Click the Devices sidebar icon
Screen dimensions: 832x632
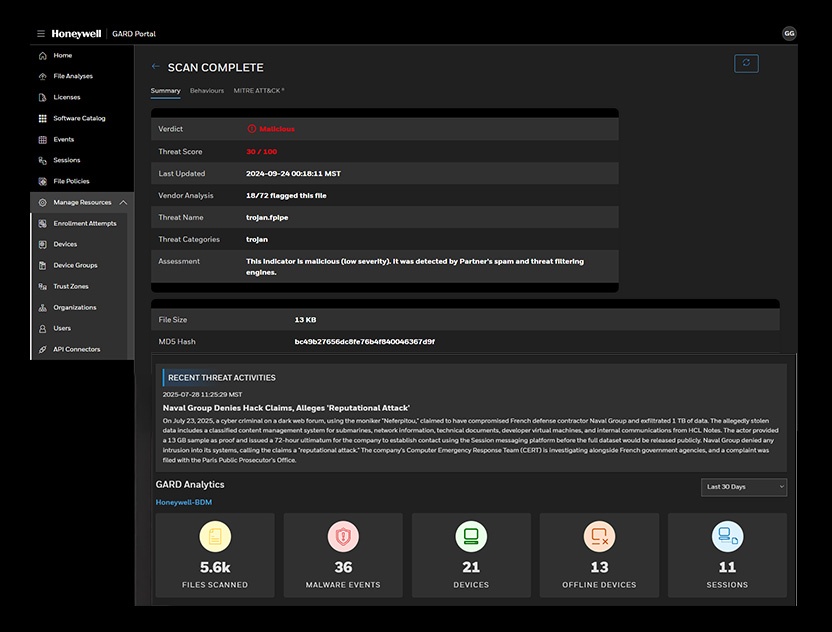[42, 244]
